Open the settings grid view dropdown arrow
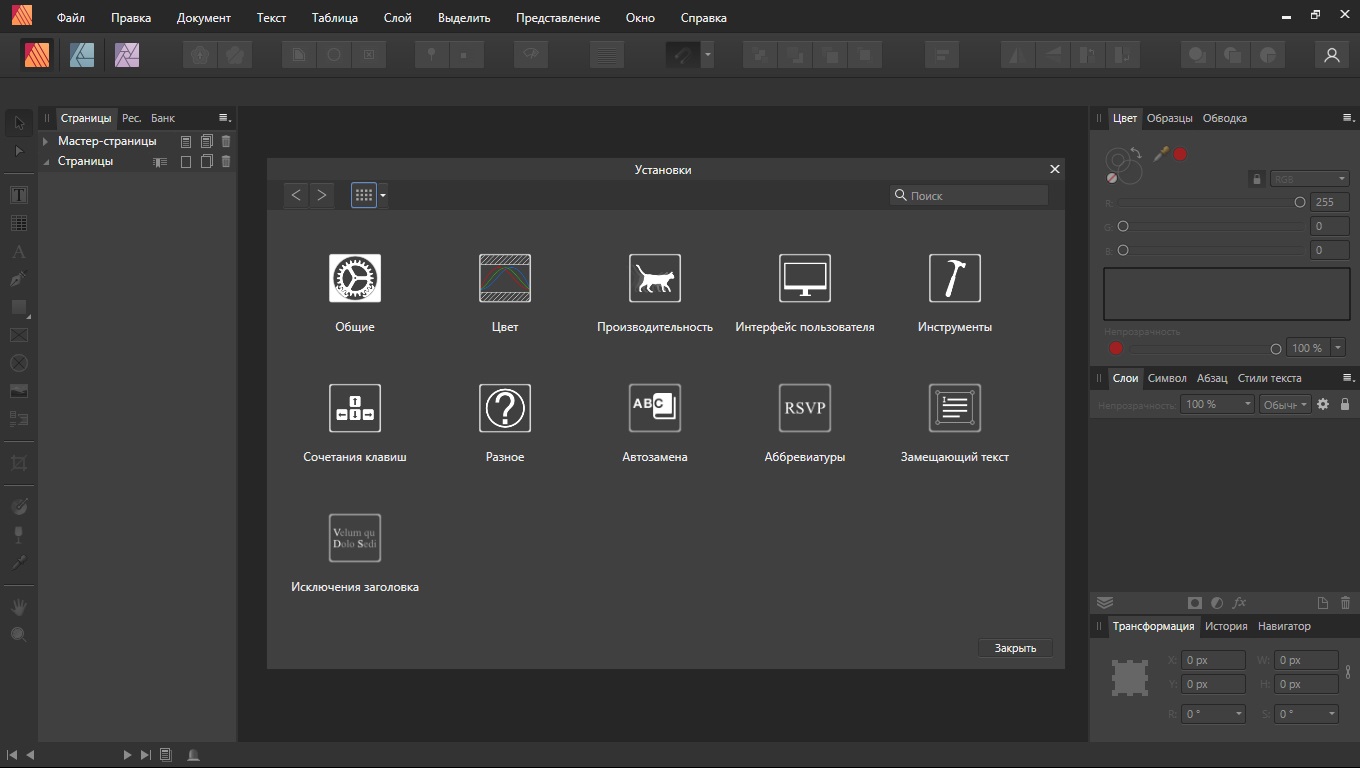 (383, 196)
